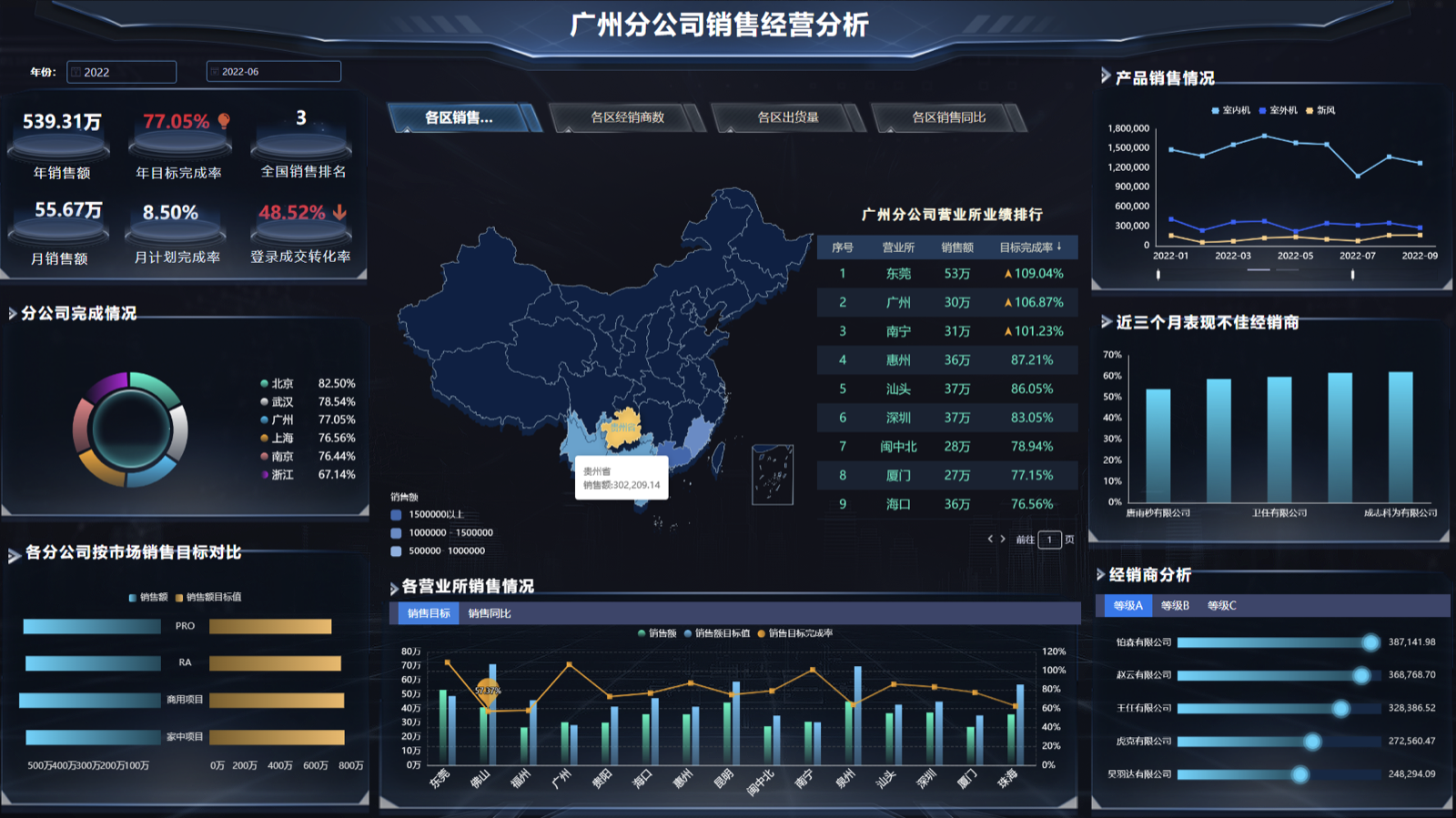Click the red down arrow beside 48.52%

[x=339, y=212]
